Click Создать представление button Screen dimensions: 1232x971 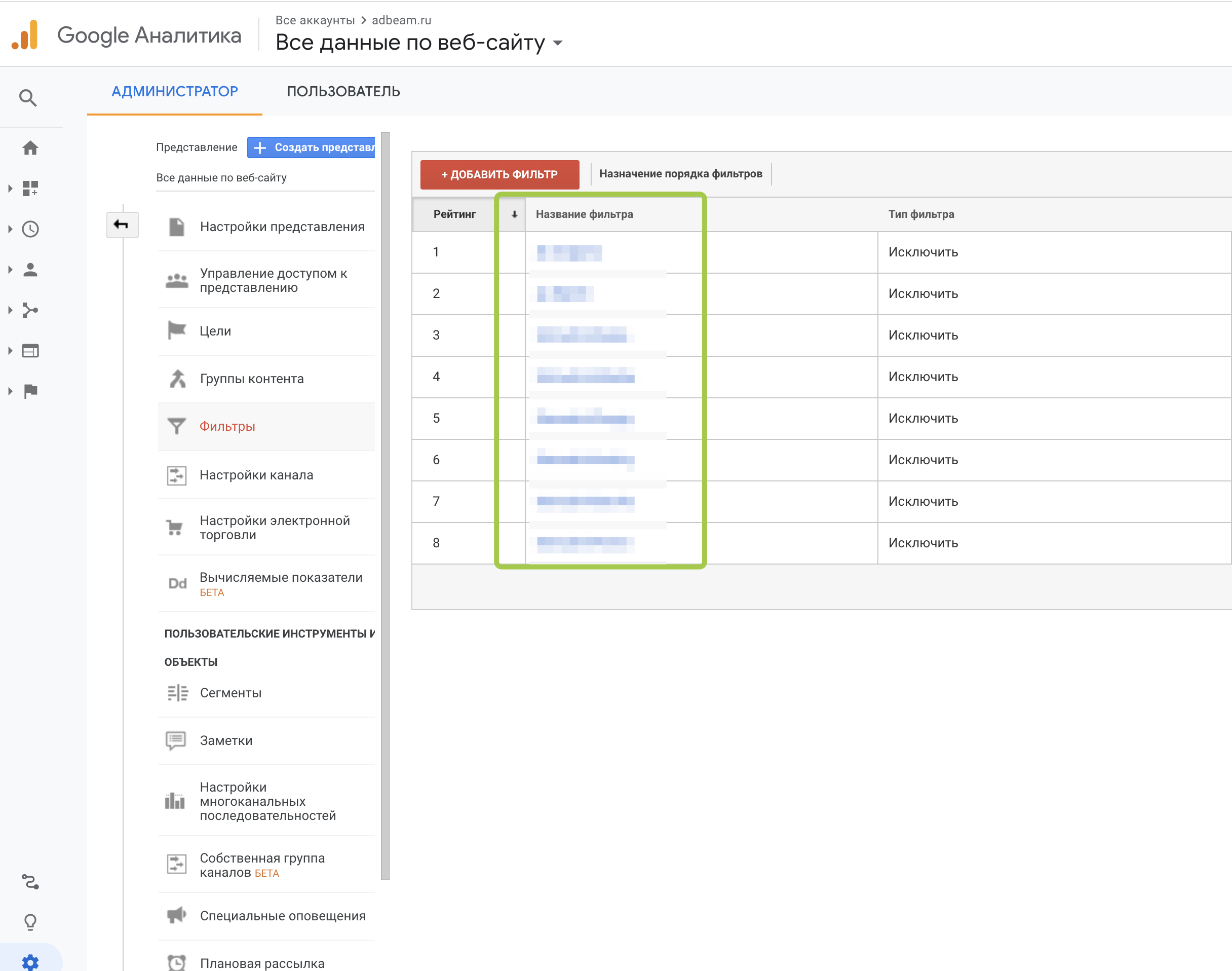[x=312, y=147]
